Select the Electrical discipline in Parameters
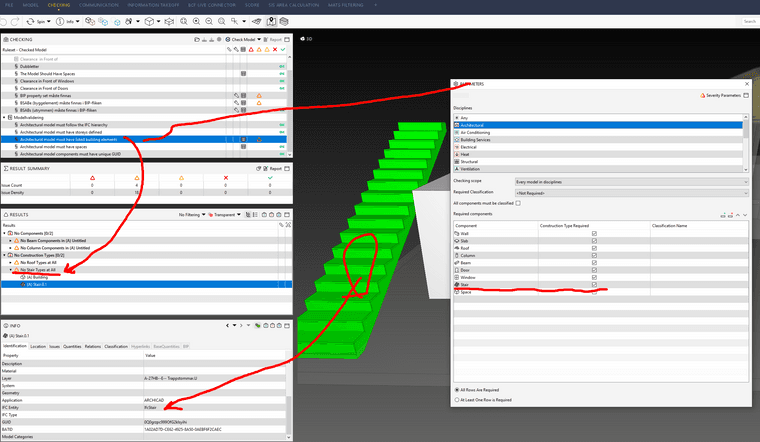Screen dimensions: 760x442 [x=598, y=147]
